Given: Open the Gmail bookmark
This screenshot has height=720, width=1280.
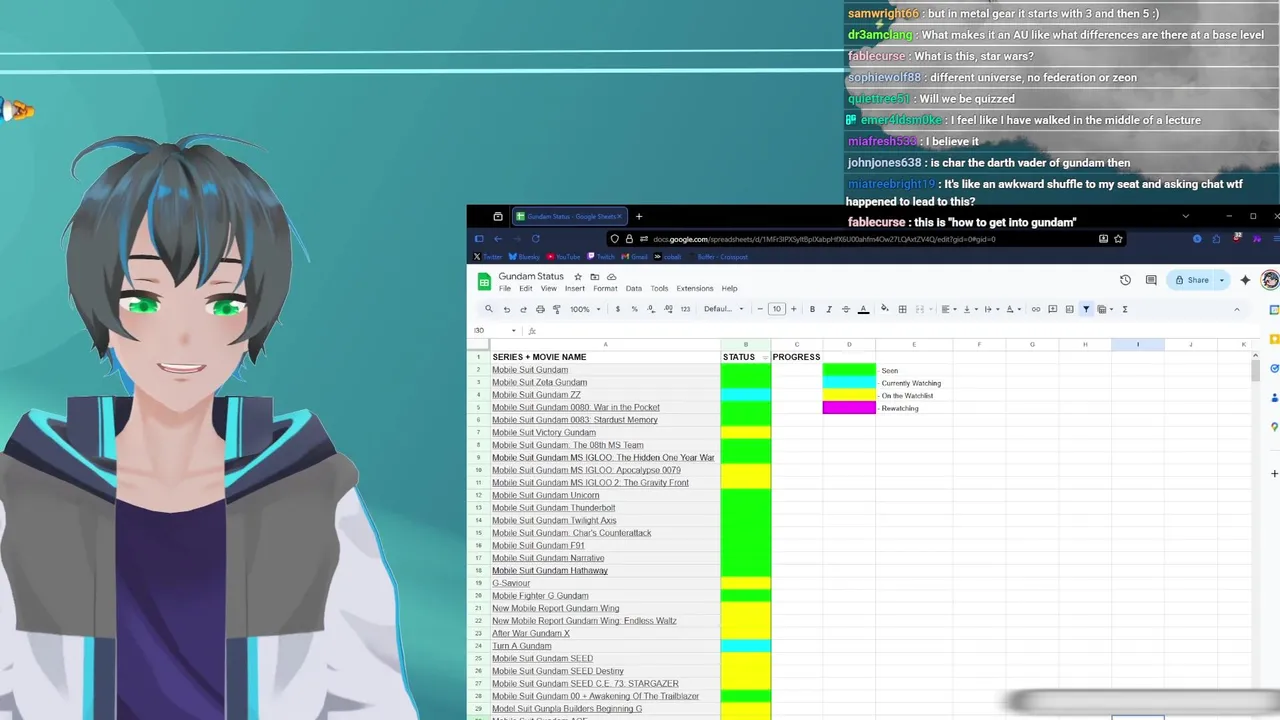Looking at the screenshot, I should 634,257.
